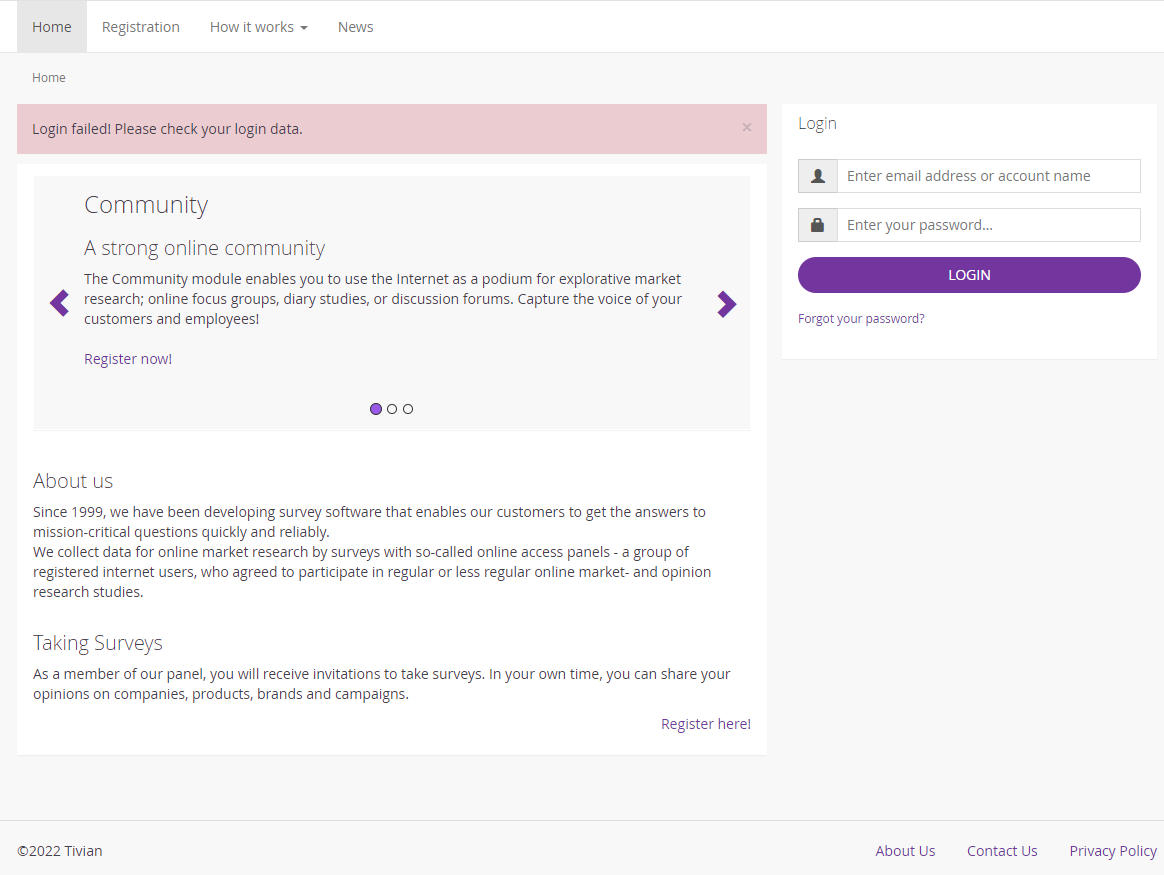Click the lock icon beside password field
The image size is (1164, 875).
pos(818,225)
